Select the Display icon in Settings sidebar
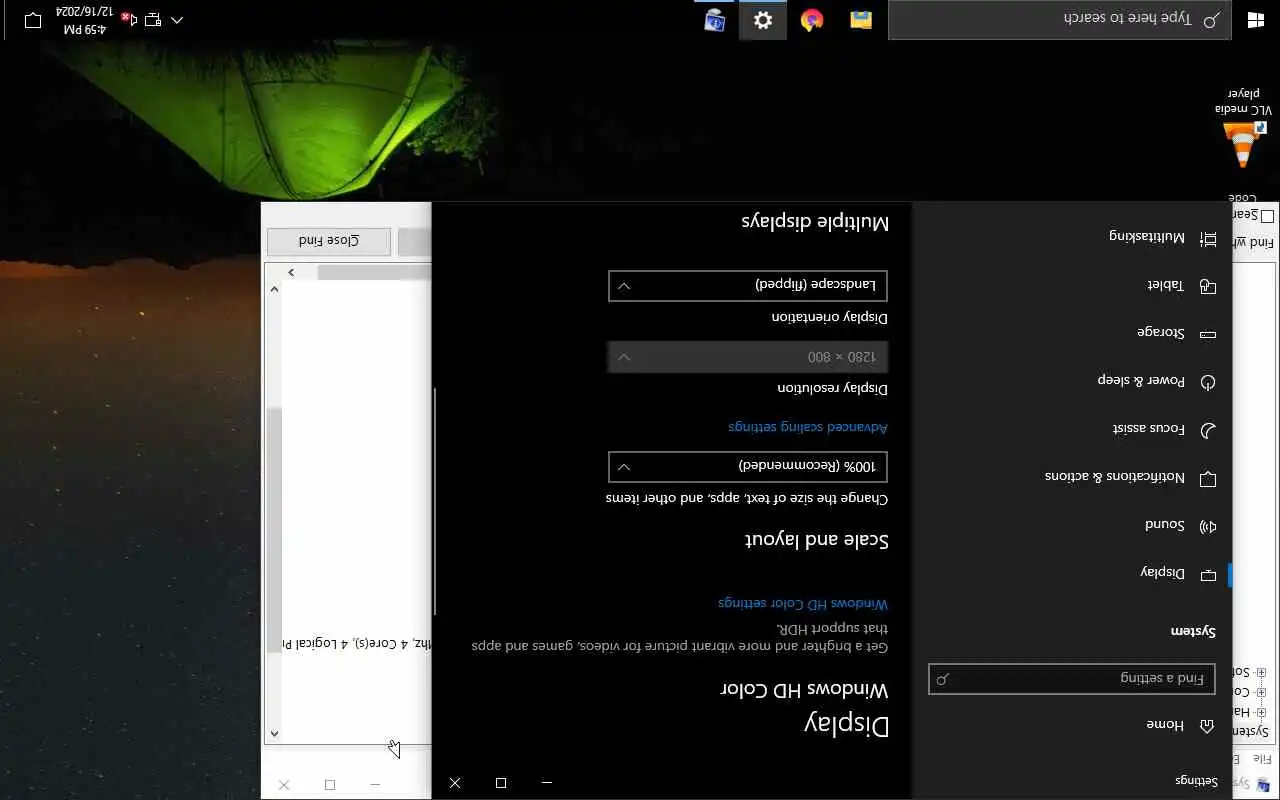1280x800 pixels. pyautogui.click(x=1208, y=574)
